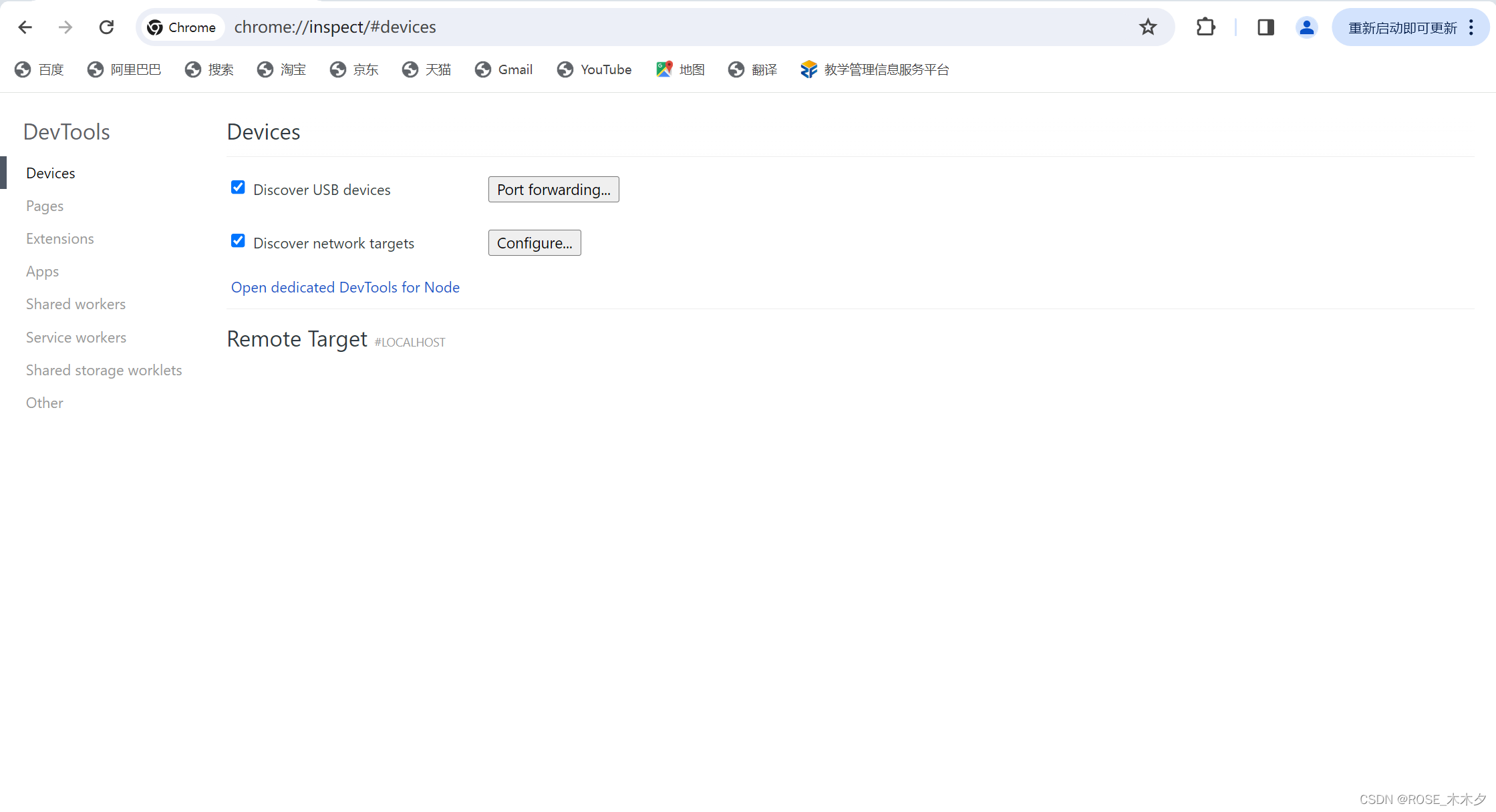Open Chrome three-dot menu

pyautogui.click(x=1471, y=27)
